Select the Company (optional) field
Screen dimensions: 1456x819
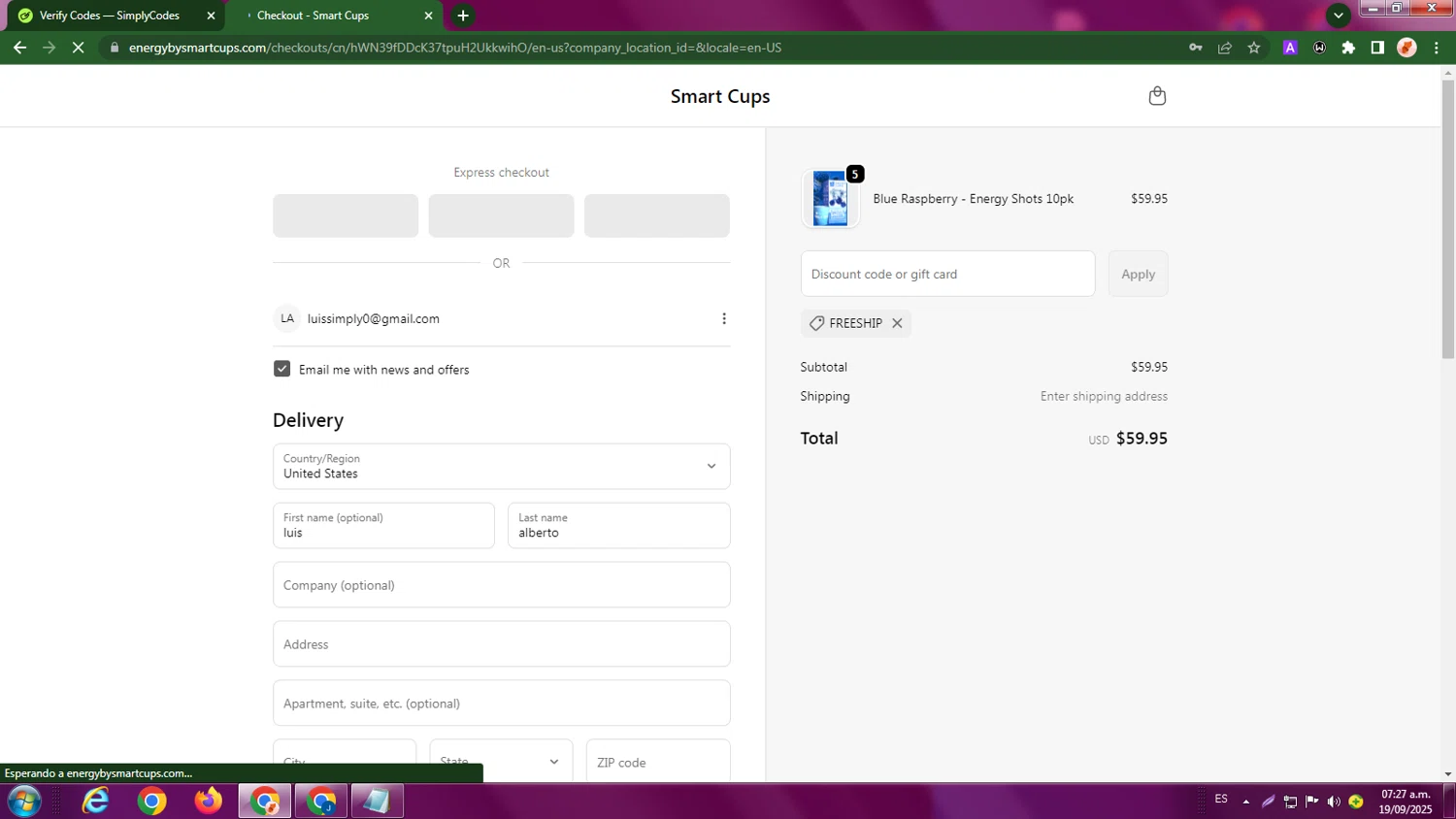(x=501, y=585)
